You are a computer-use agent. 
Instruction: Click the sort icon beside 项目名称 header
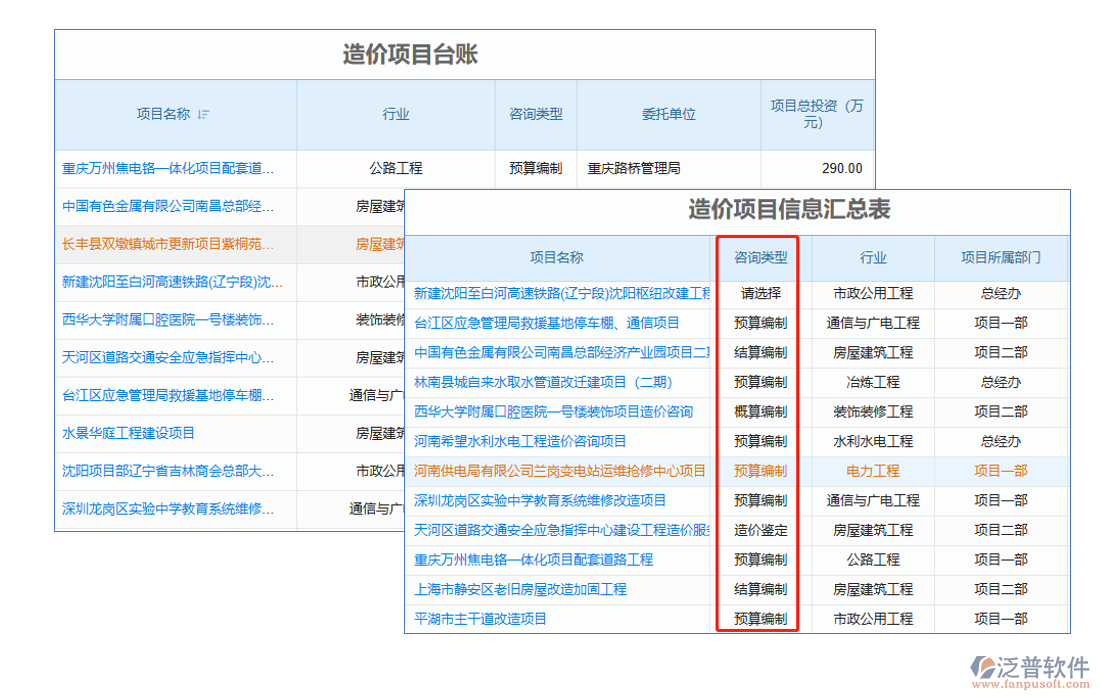point(204,115)
